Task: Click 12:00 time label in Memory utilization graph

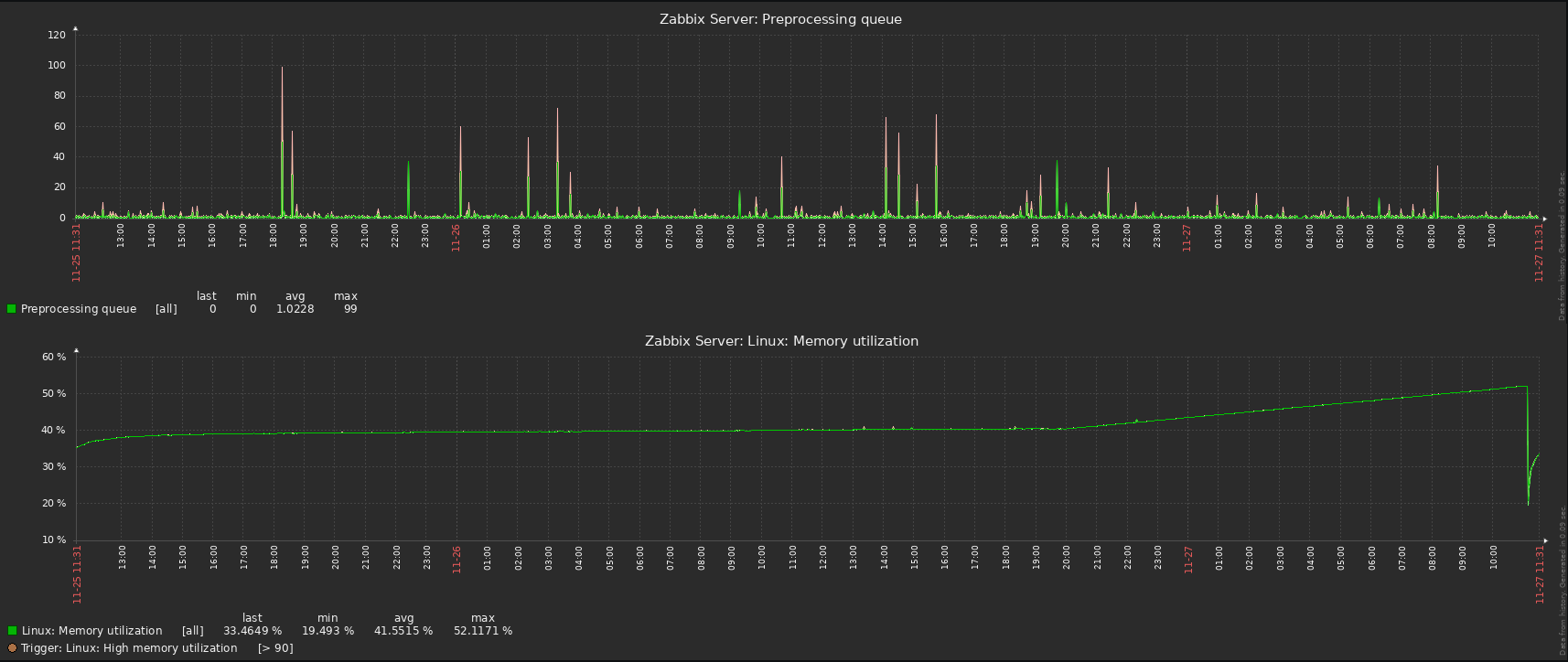Action: 823,559
